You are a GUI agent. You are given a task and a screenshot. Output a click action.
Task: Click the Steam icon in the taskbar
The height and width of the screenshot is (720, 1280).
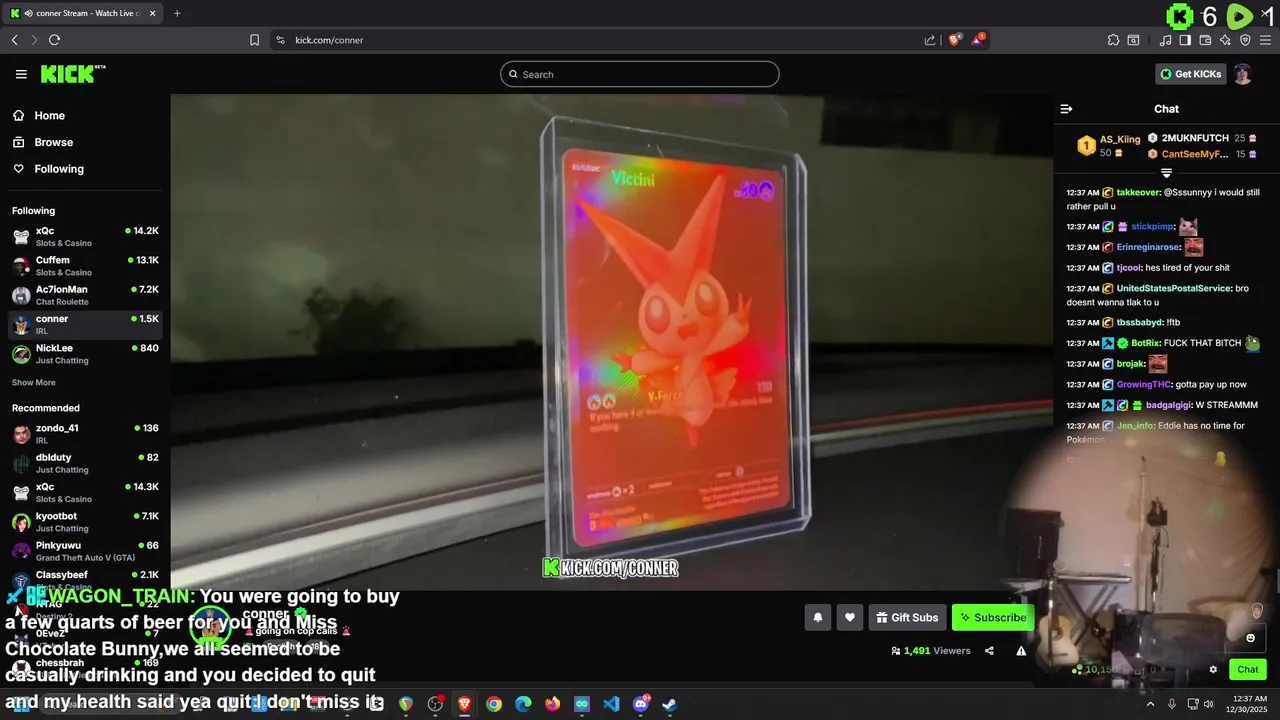tap(669, 704)
